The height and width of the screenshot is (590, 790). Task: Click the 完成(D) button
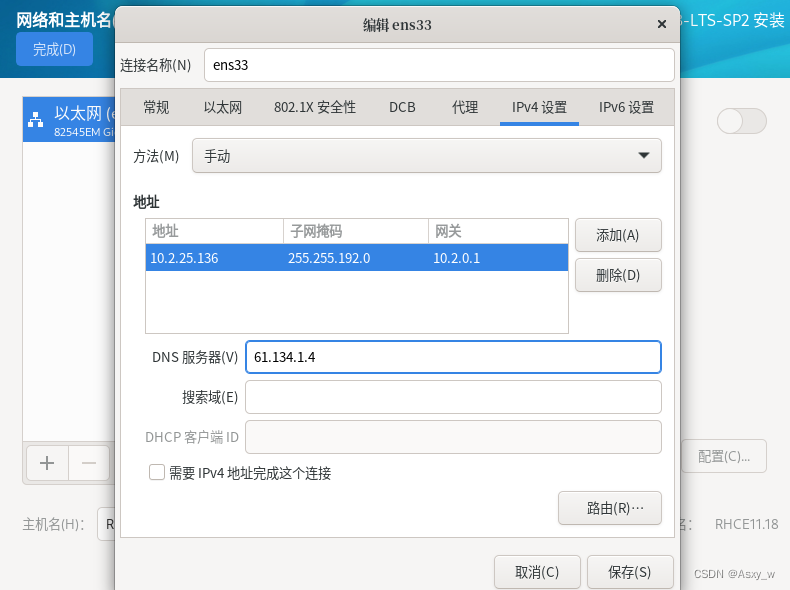(x=54, y=49)
